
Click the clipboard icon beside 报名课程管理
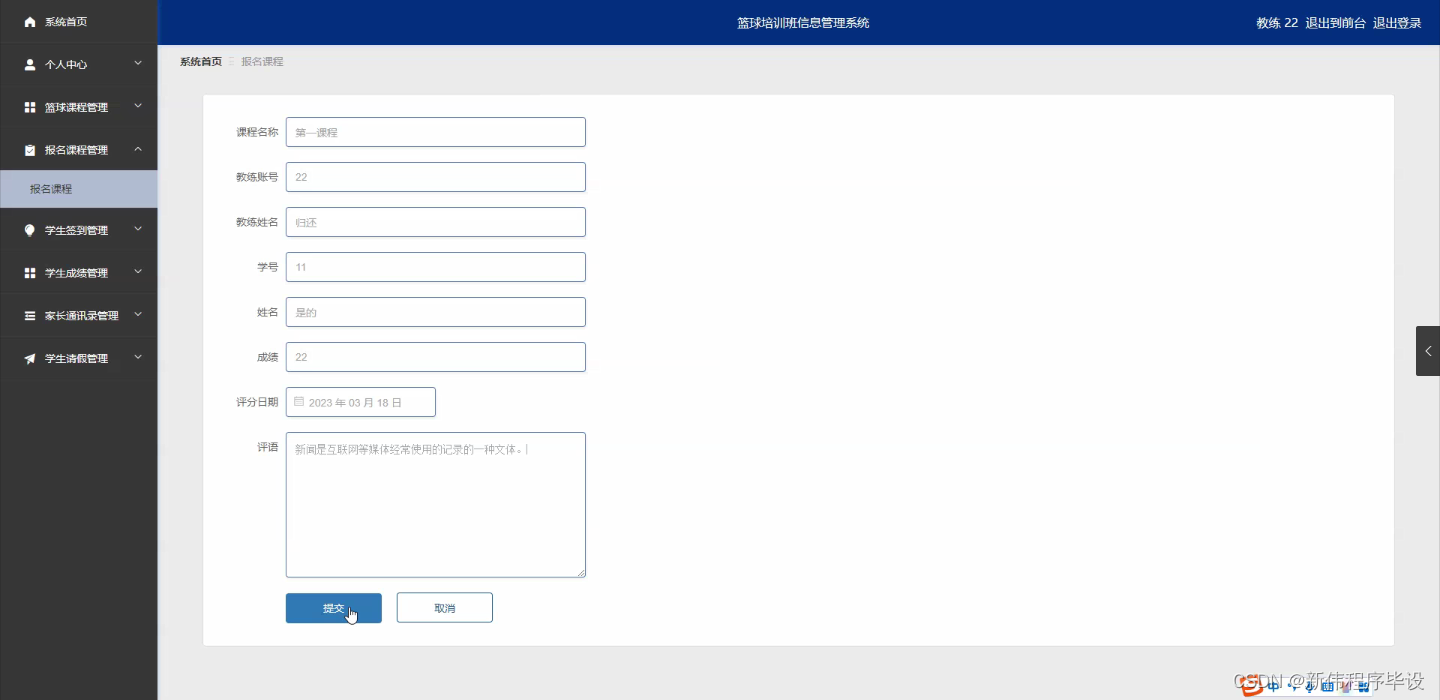30,150
